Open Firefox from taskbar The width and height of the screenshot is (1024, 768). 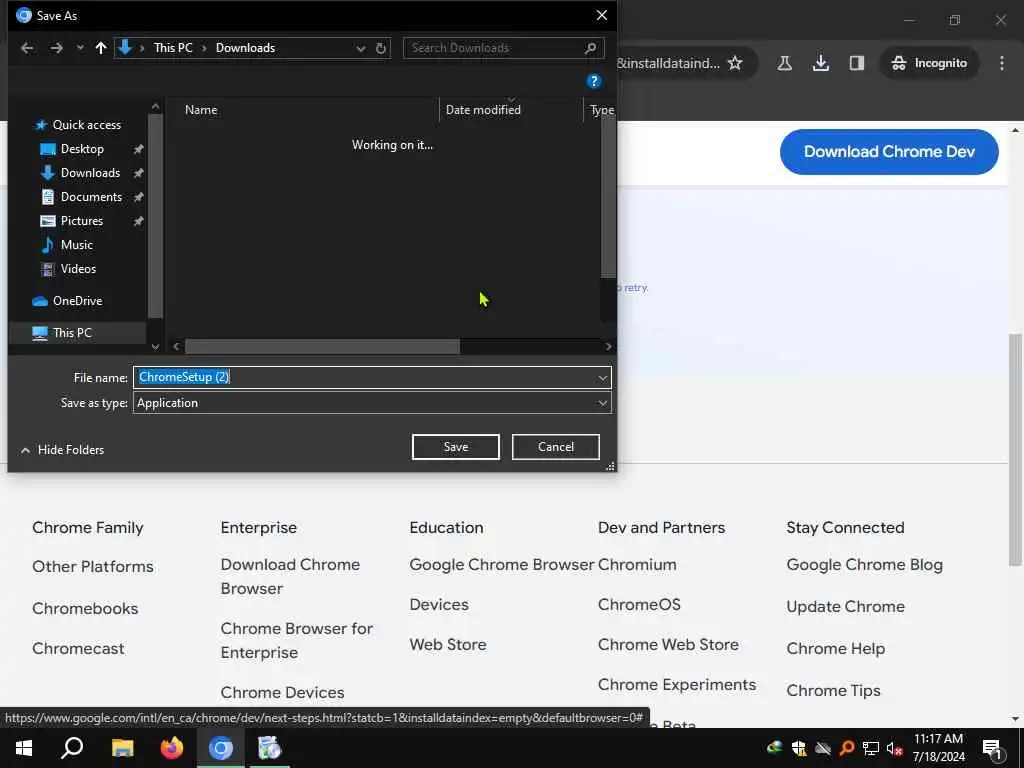172,748
